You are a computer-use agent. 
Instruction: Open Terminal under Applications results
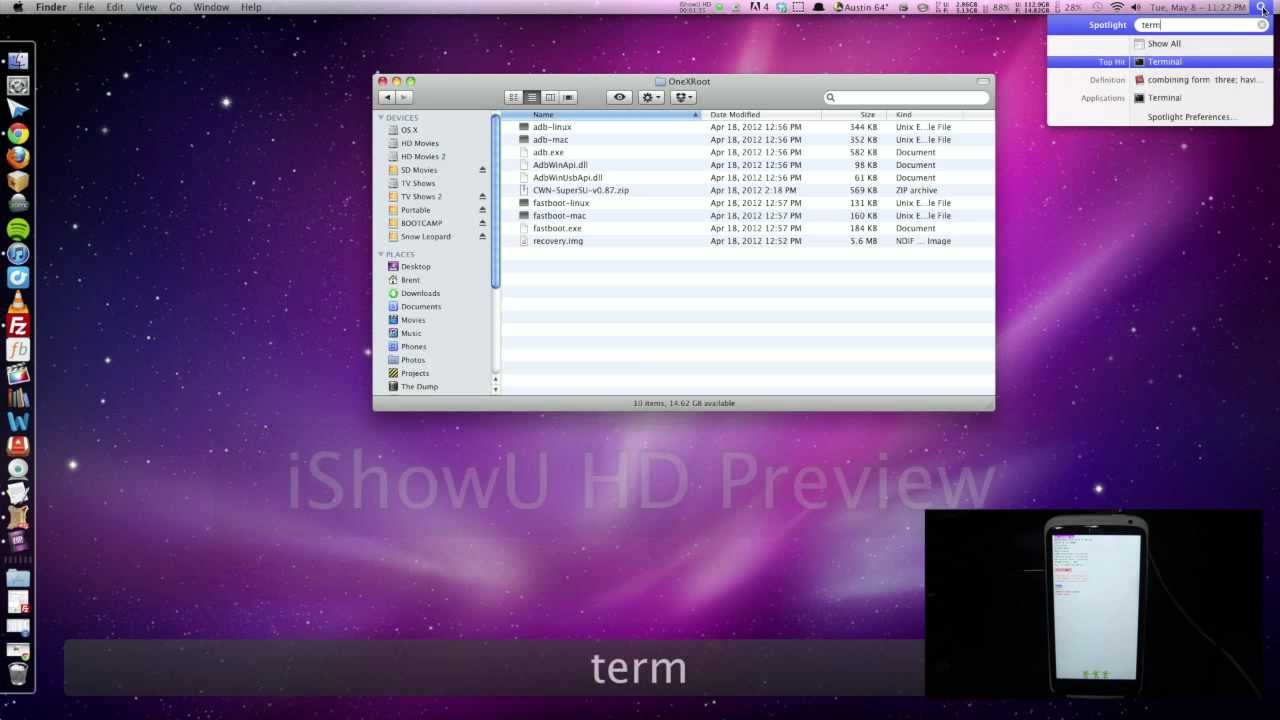1164,98
